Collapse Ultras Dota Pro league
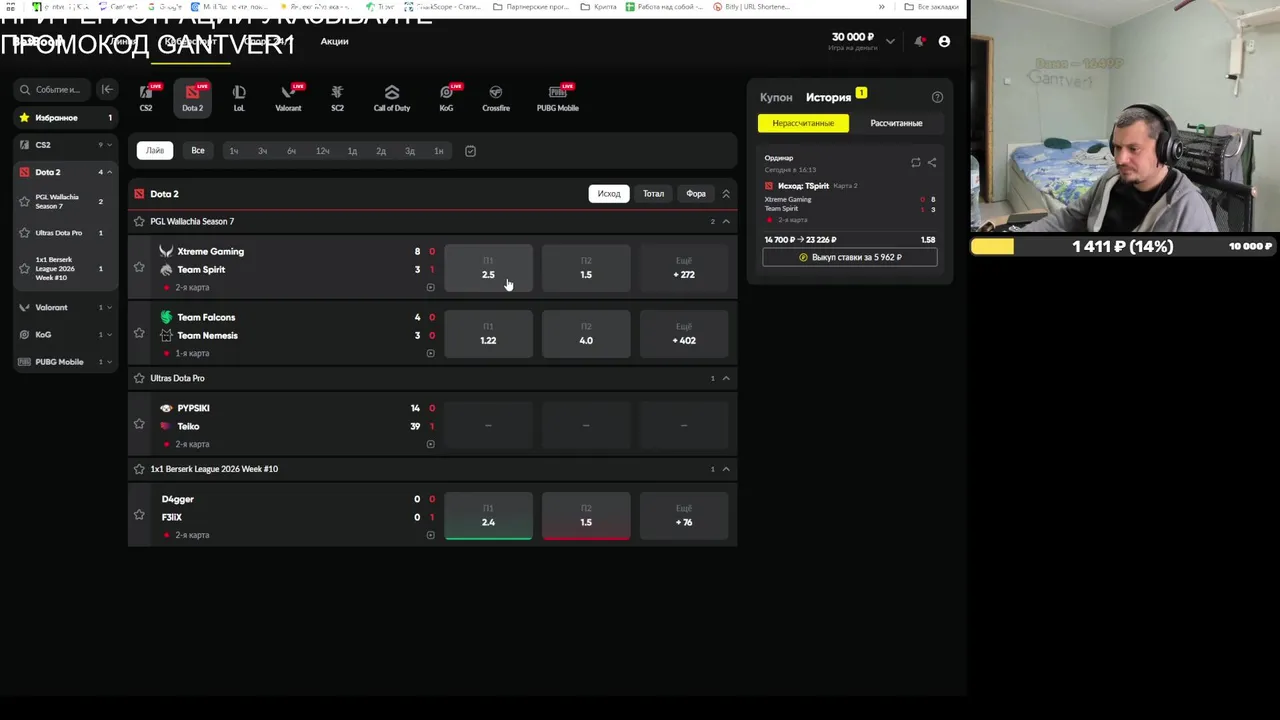The height and width of the screenshot is (720, 1280). [726, 378]
